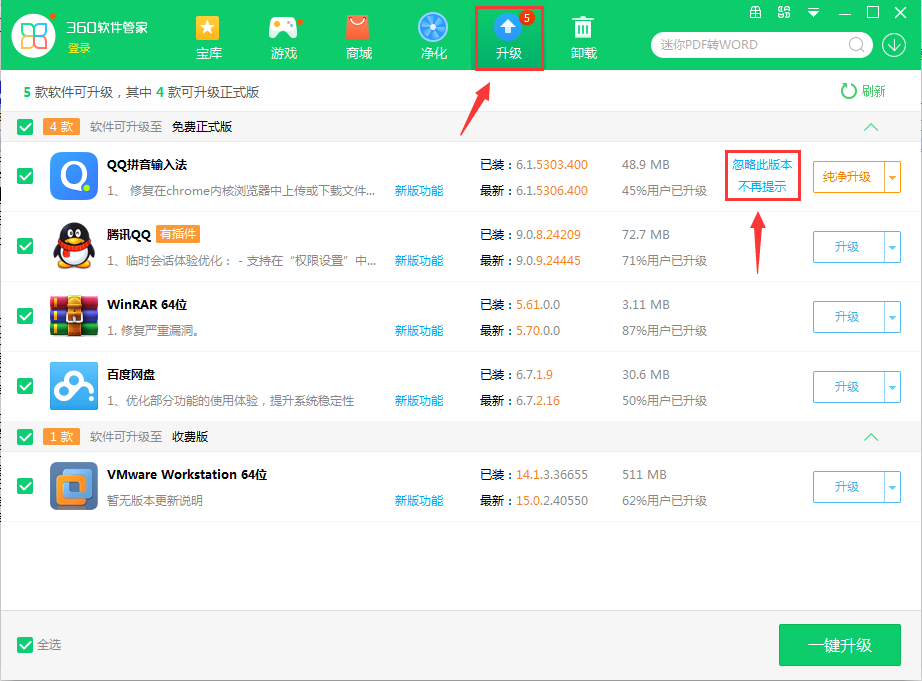Image resolution: width=922 pixels, height=681 pixels.
Task: Open the 卸载 uninstall section
Action: point(583,38)
